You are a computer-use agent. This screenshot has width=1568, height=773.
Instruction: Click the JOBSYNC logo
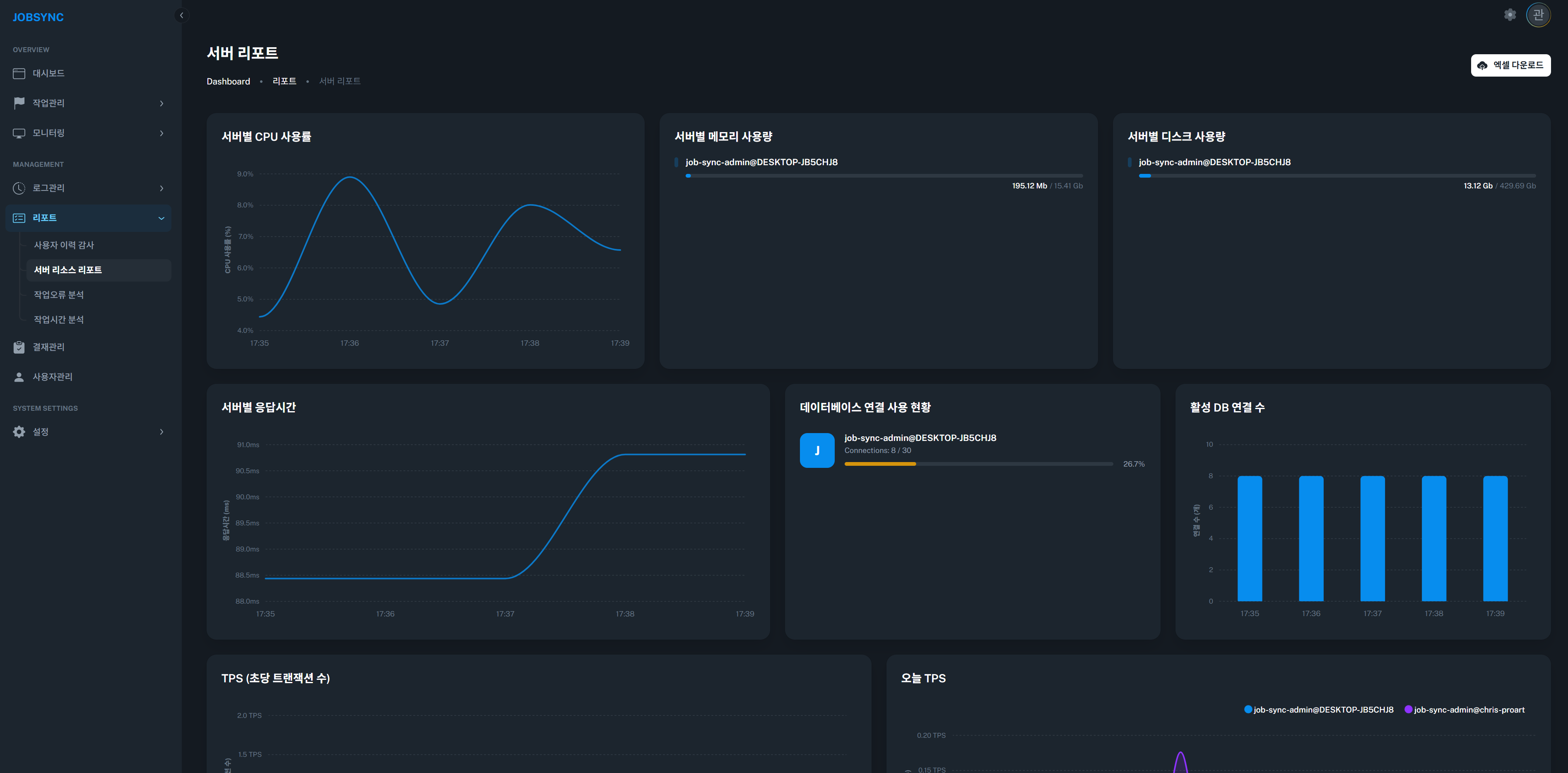pos(38,17)
